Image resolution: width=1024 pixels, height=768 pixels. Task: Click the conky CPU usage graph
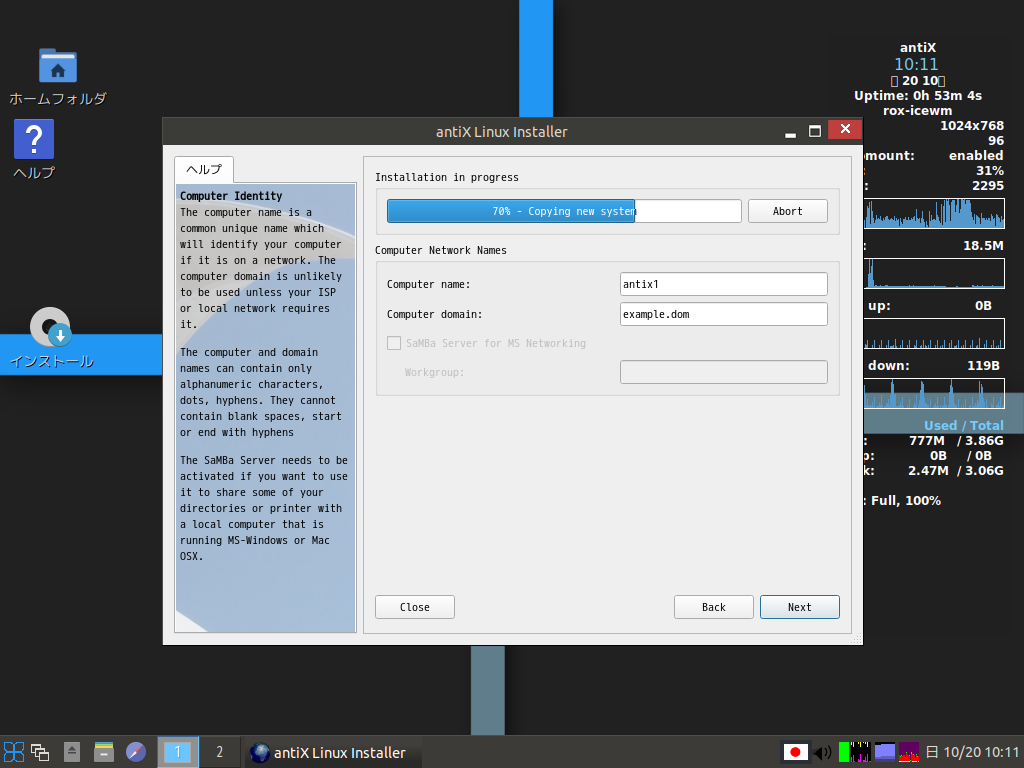(x=934, y=214)
